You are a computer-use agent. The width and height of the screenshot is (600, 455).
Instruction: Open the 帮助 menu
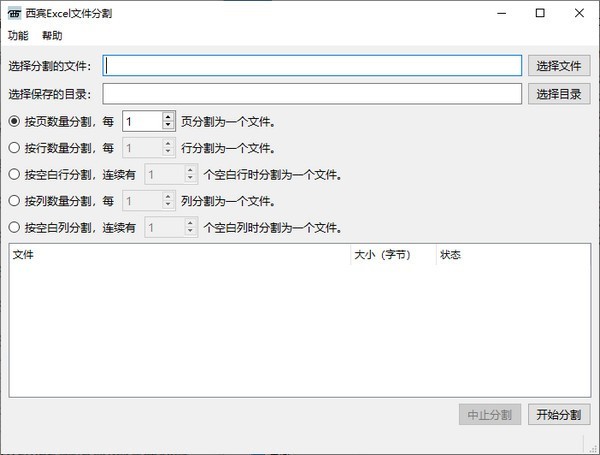pos(52,36)
